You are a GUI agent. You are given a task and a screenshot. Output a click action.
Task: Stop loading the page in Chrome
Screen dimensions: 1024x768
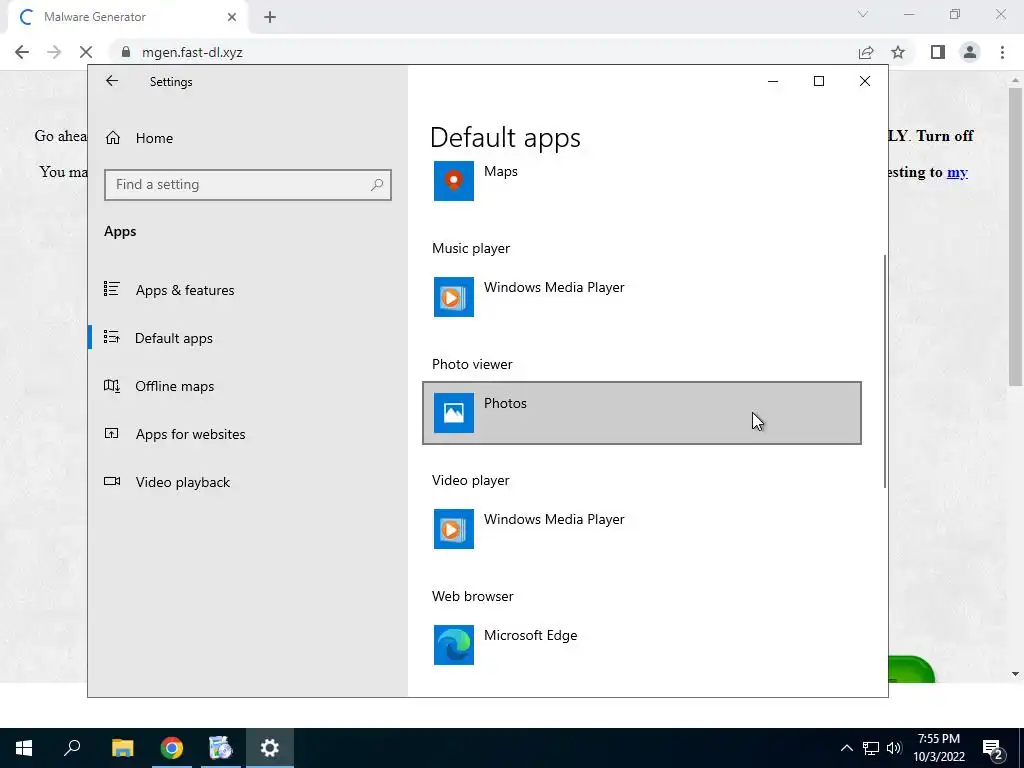86,52
